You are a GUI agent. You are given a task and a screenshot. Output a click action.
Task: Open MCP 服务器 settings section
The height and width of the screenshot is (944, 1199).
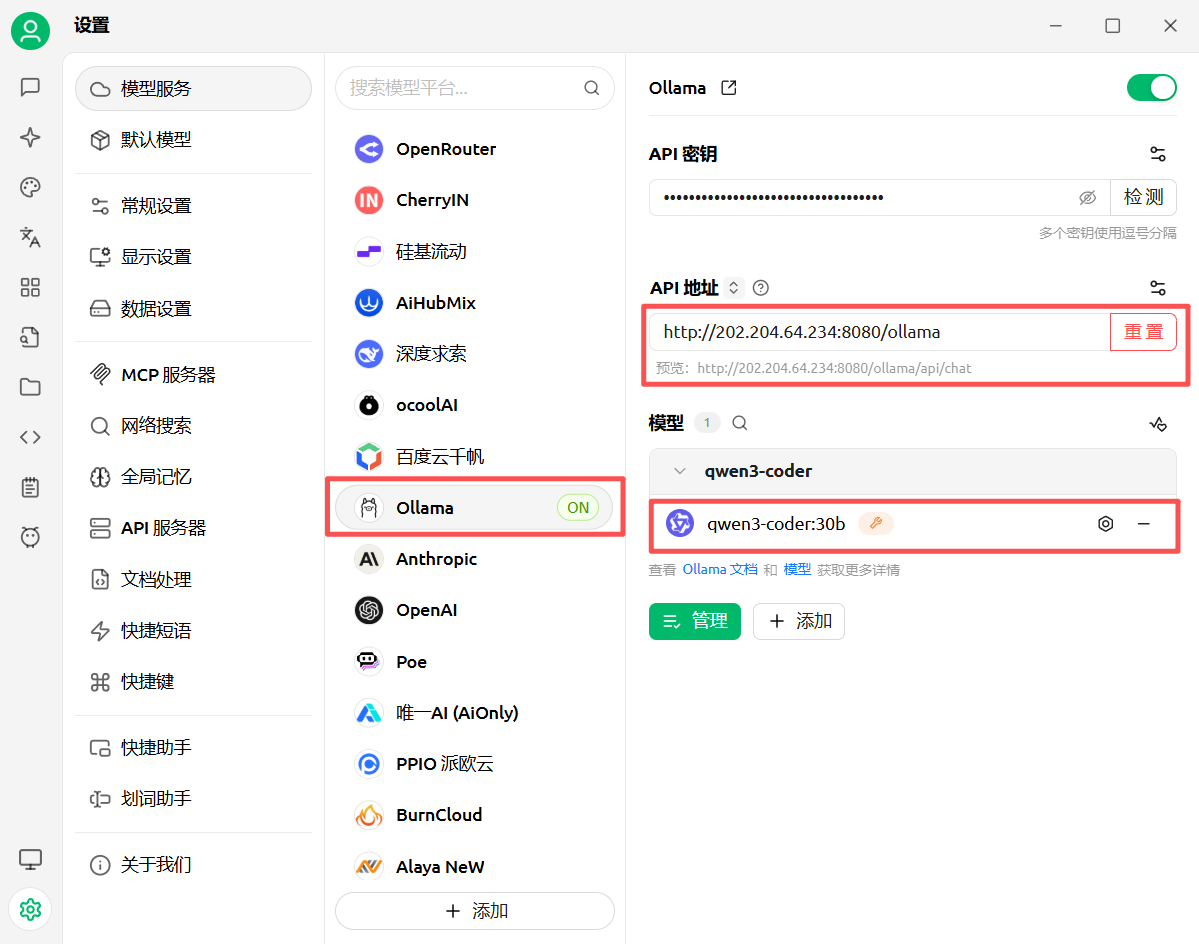pos(168,375)
